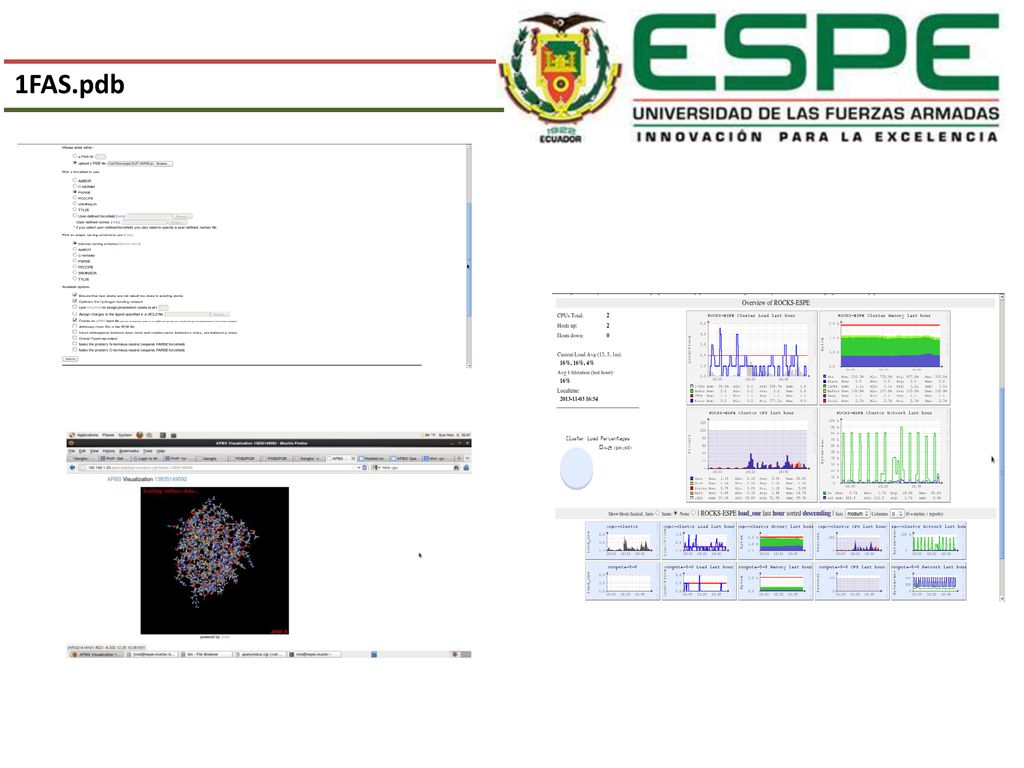Select Same radio for Show Hosts Scaled
Screen dimensions: 1024x768
pos(675,513)
